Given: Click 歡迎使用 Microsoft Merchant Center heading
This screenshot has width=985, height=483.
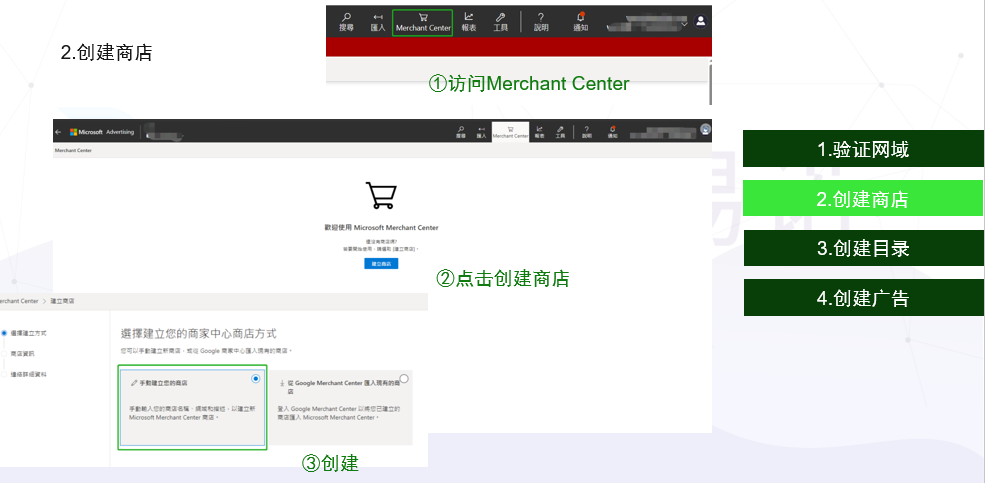Looking at the screenshot, I should click(381, 227).
